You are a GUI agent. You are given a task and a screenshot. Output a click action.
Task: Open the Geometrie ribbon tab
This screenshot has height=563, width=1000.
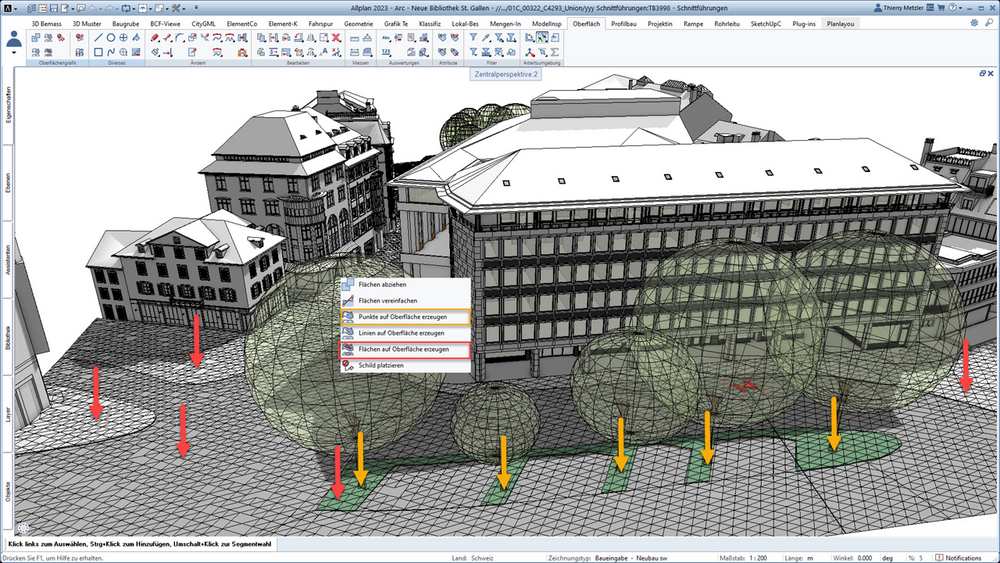pos(358,24)
